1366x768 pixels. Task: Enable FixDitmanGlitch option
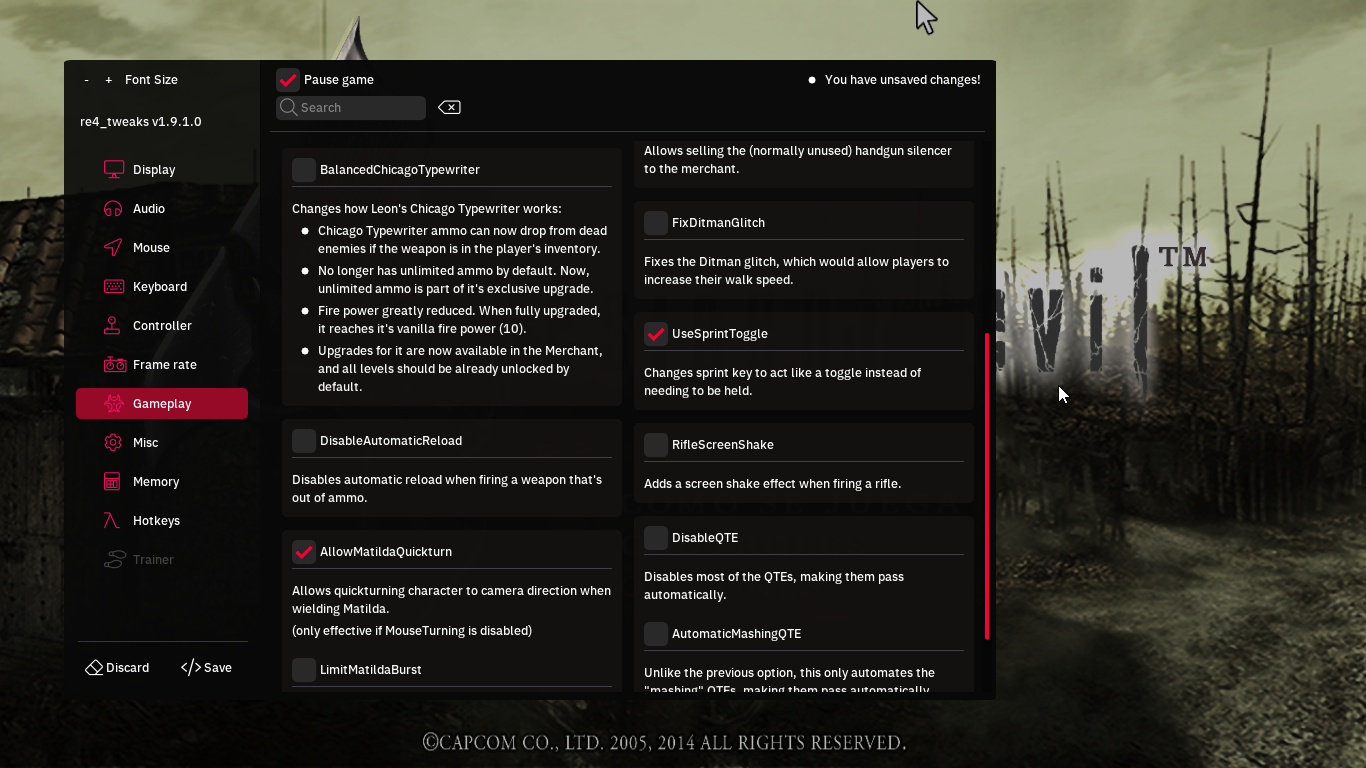[656, 223]
